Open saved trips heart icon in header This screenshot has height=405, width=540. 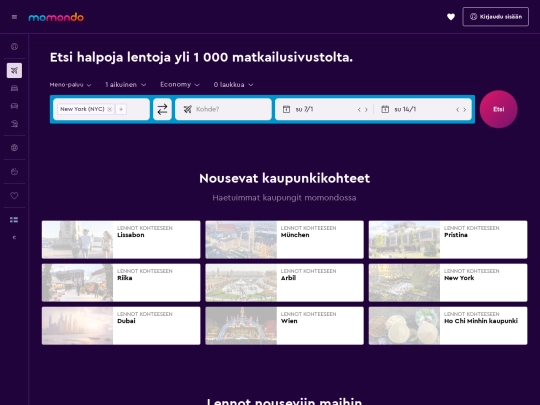[x=451, y=17]
